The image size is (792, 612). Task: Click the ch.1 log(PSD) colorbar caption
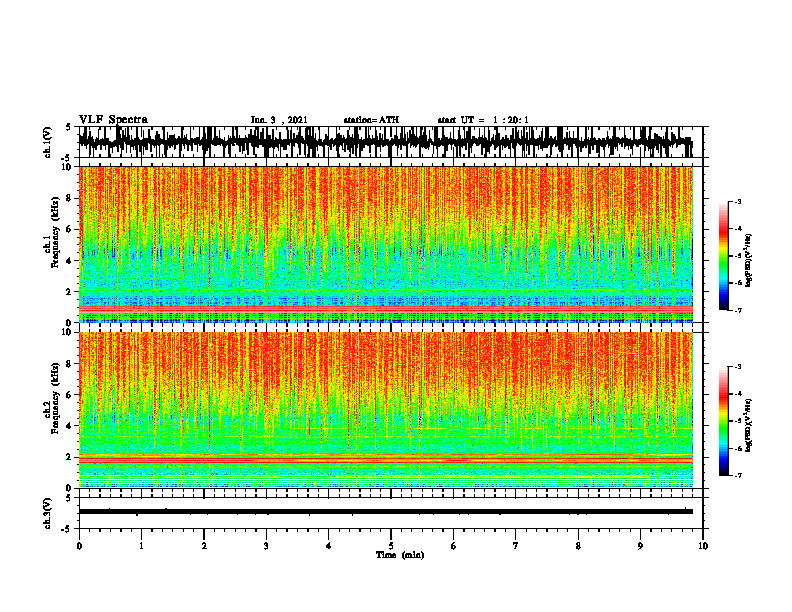749,261
